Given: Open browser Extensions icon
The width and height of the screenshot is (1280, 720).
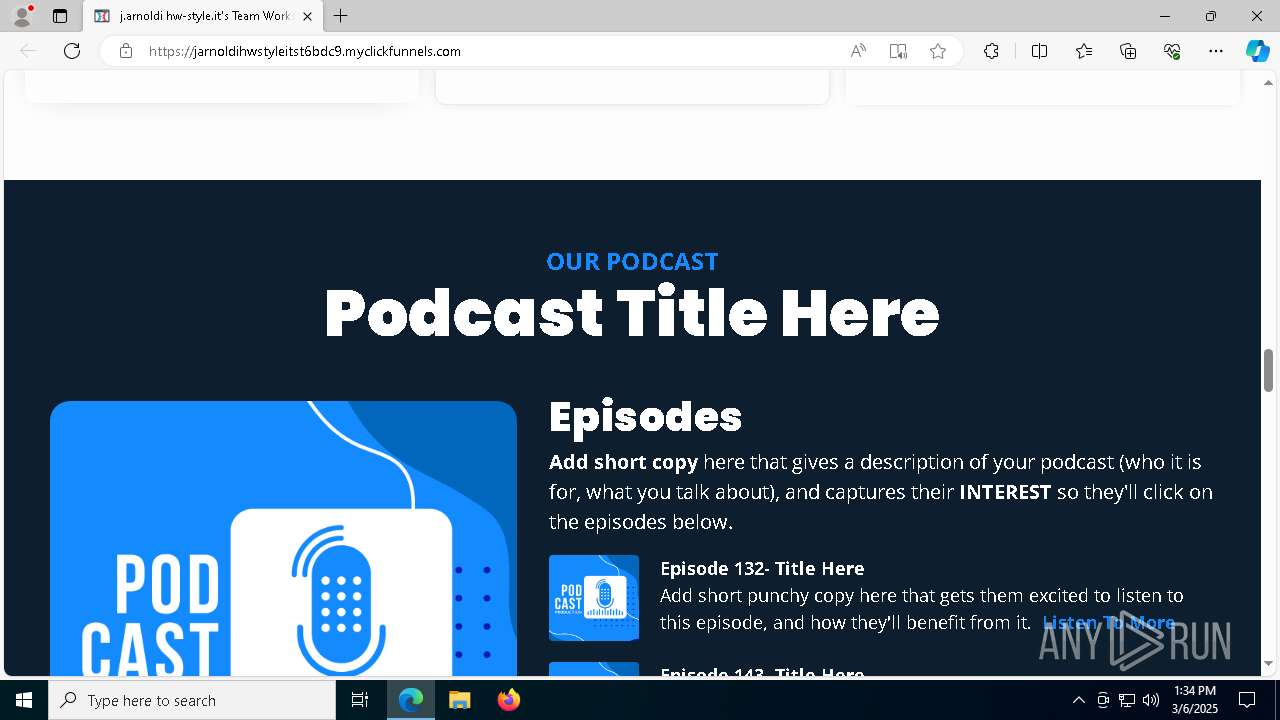Looking at the screenshot, I should point(991,51).
